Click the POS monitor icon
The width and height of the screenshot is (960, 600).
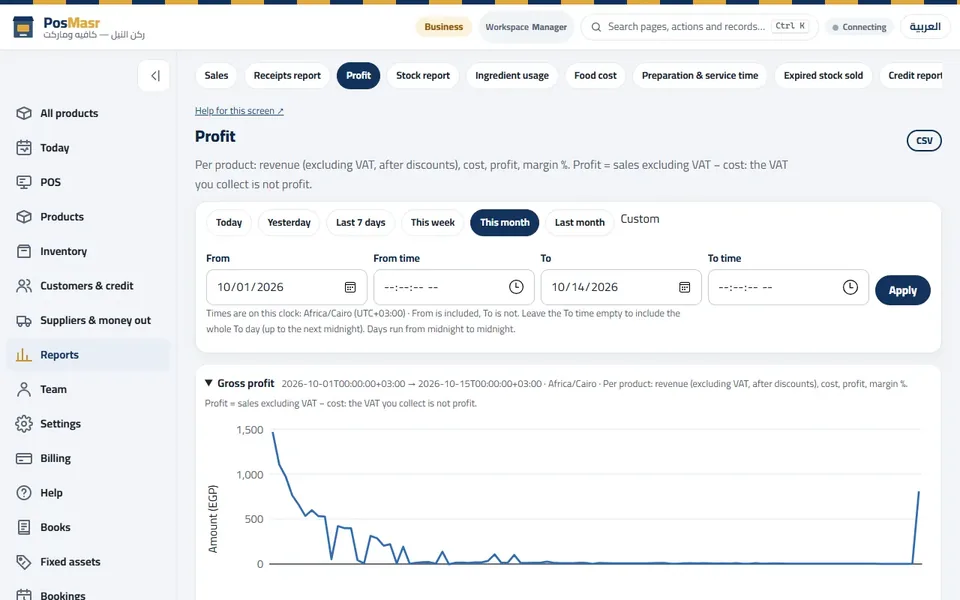click(24, 182)
